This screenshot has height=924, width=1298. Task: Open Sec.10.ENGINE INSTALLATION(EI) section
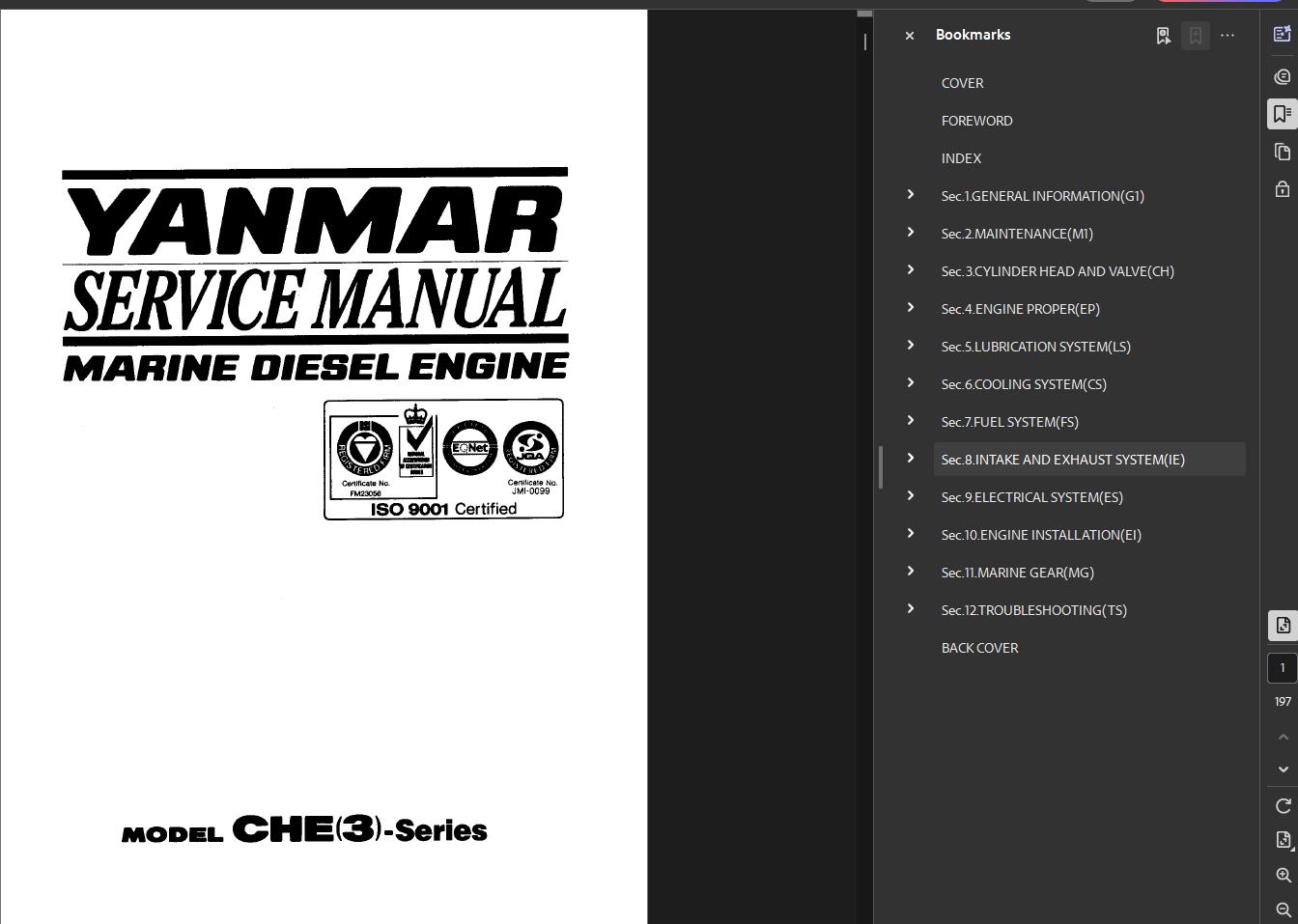[x=1042, y=536]
